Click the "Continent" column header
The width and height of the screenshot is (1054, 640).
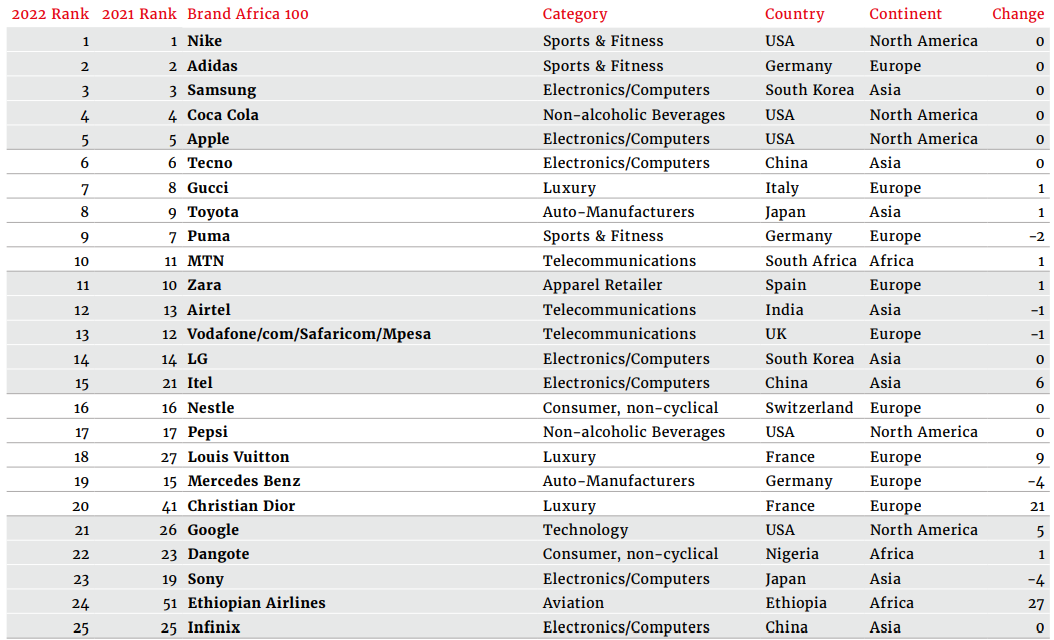[906, 14]
